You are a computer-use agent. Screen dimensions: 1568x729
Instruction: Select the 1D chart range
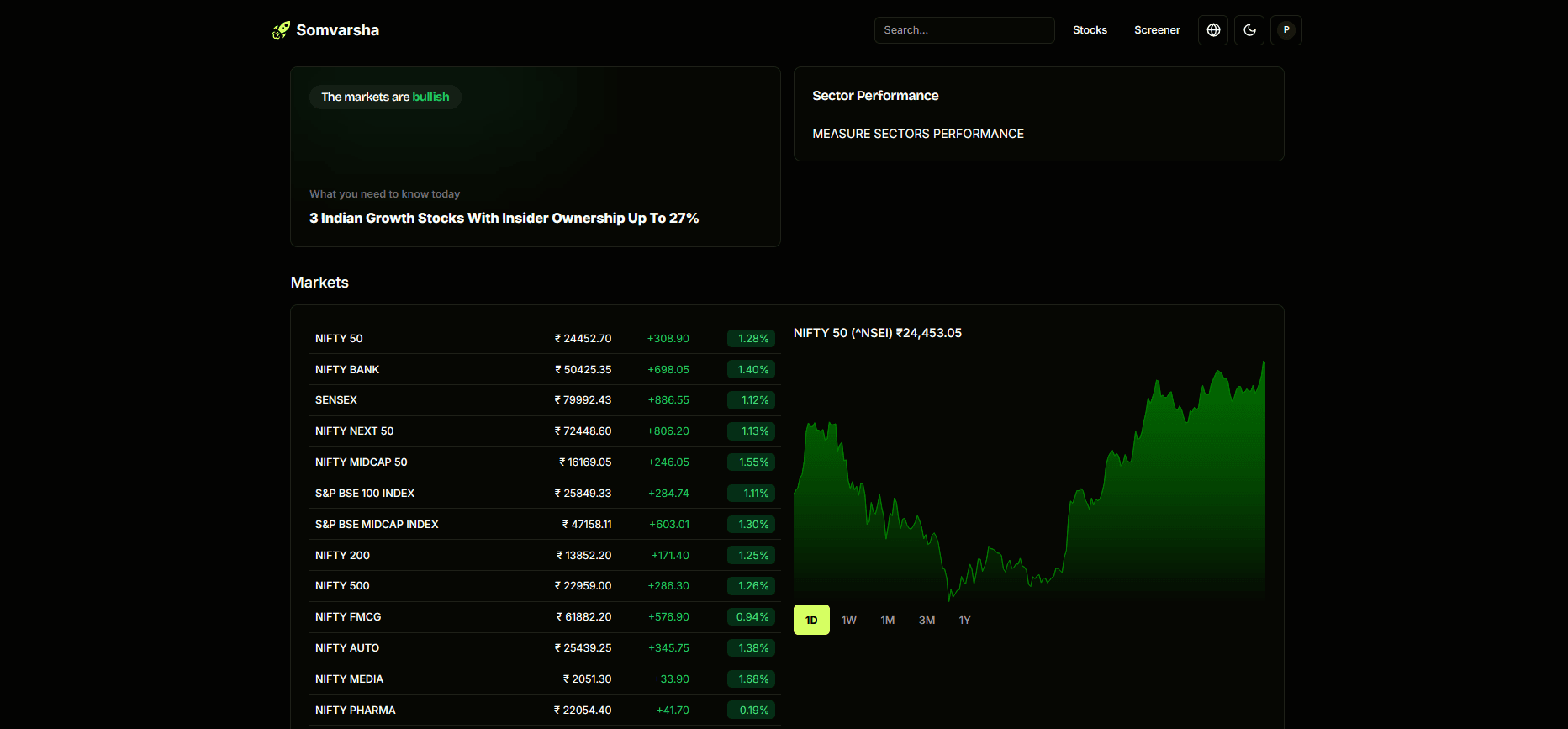811,620
